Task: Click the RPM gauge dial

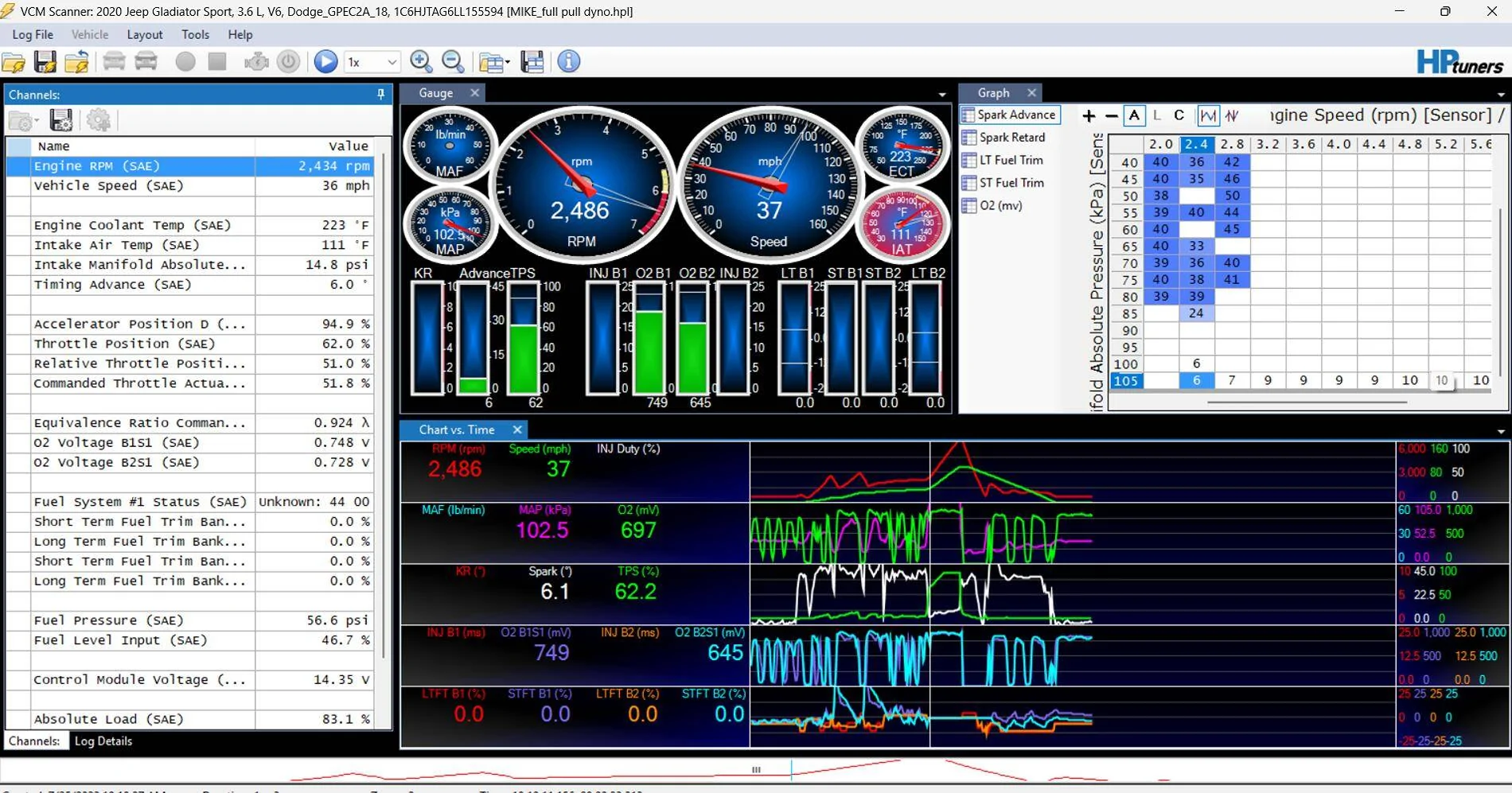Action: [x=581, y=185]
